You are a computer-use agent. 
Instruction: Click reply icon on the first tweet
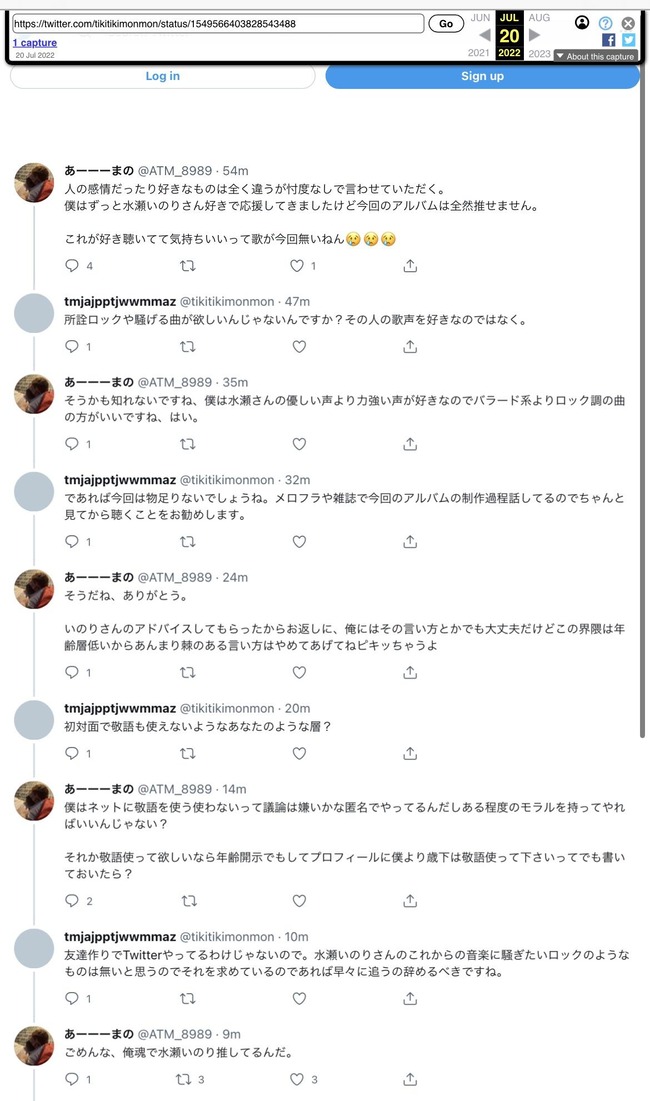point(71,266)
